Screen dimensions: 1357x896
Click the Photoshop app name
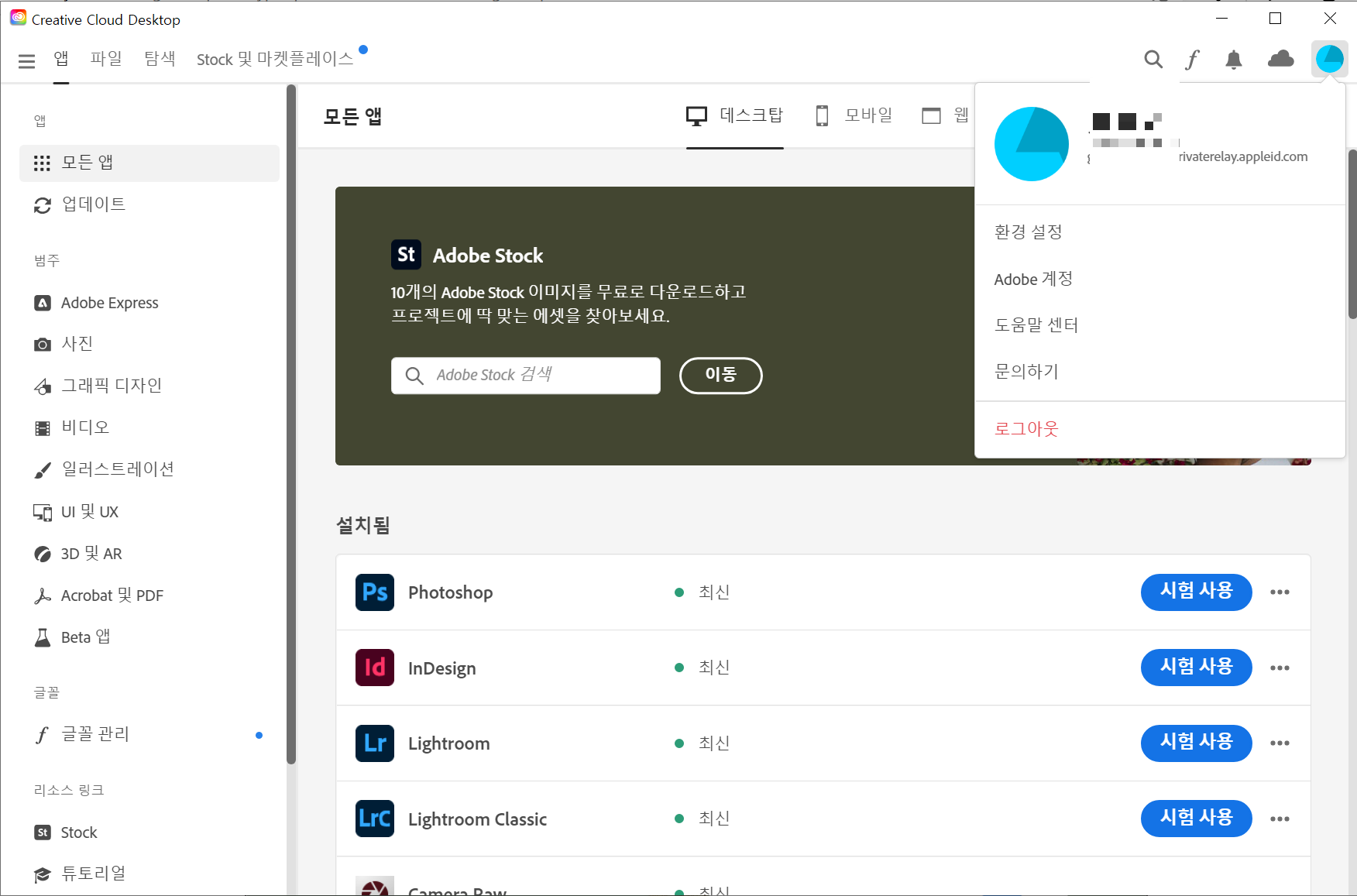point(450,592)
